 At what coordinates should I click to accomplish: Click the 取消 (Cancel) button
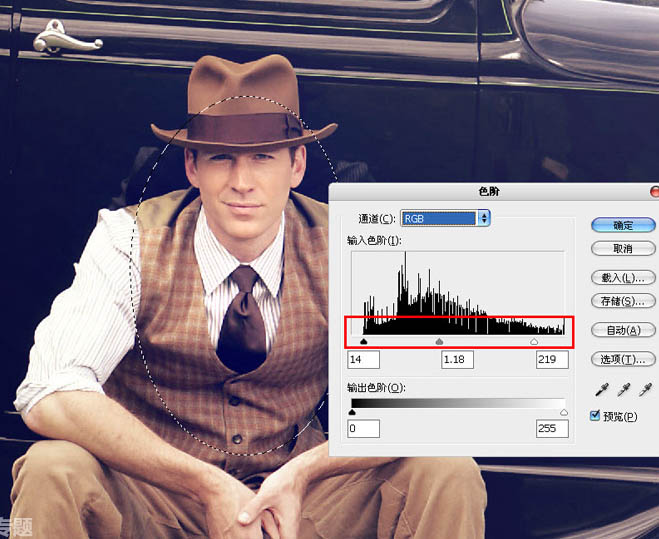pyautogui.click(x=622, y=248)
